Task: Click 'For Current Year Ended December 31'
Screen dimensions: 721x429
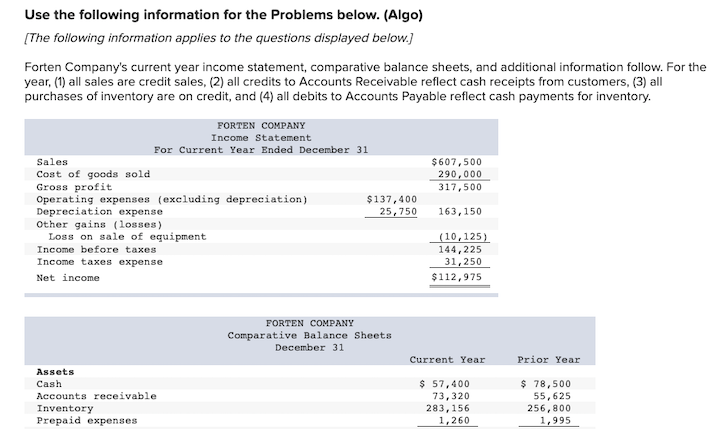Action: (x=261, y=150)
